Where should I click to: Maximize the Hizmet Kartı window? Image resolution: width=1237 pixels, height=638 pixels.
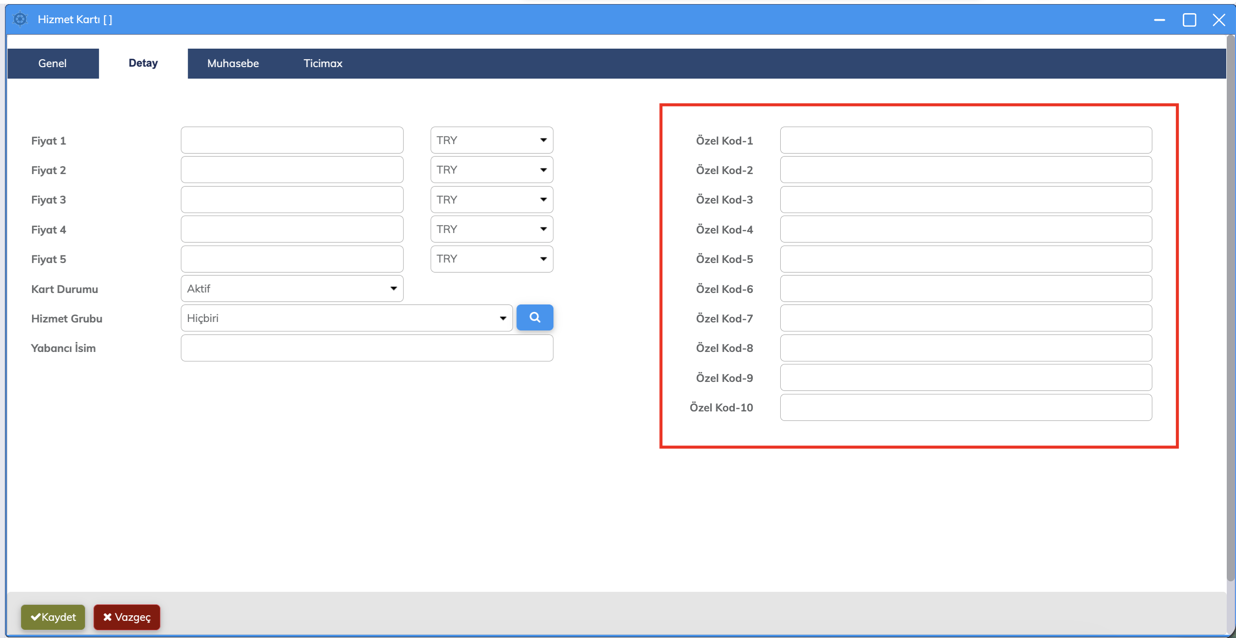[x=1189, y=20]
